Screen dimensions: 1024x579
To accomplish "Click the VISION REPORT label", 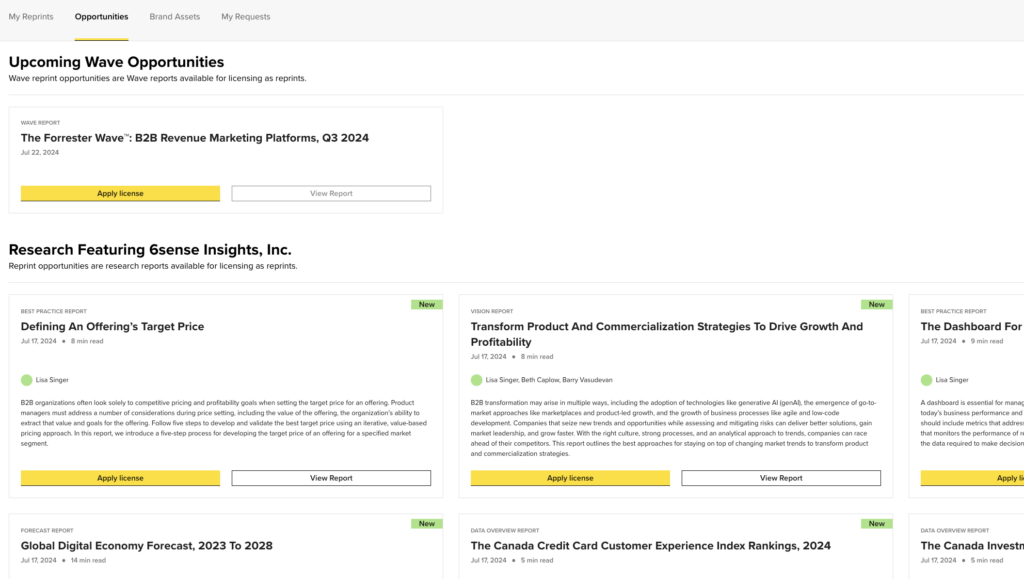I will tap(492, 311).
